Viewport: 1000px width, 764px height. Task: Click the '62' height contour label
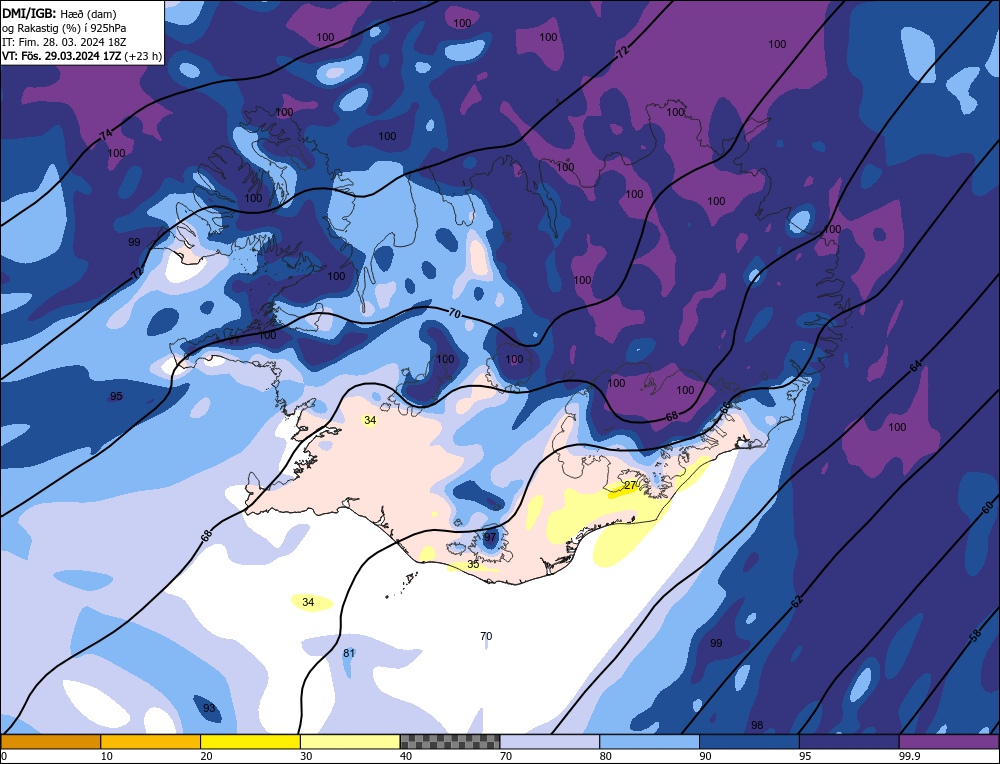[x=797, y=600]
